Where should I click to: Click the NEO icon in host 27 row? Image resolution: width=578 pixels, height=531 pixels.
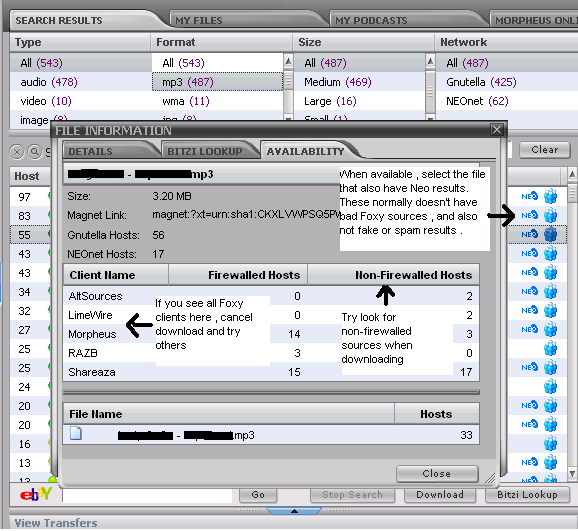pos(529,329)
